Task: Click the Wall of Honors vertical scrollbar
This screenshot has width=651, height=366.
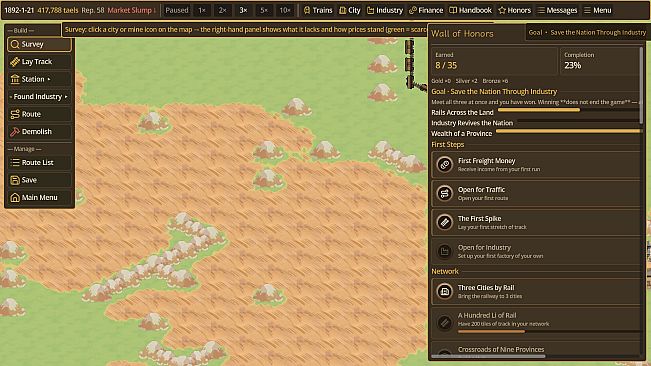Action: pos(641,85)
